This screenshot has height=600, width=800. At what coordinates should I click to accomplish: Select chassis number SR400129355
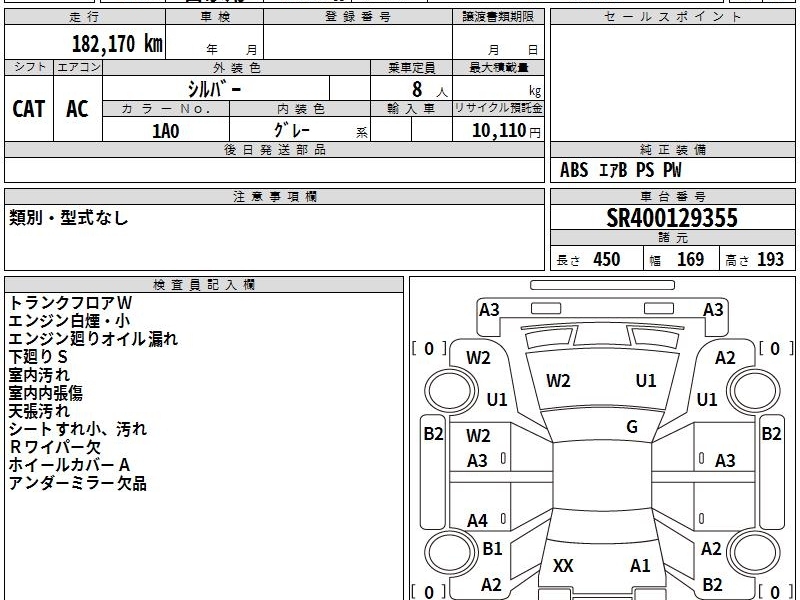(x=672, y=218)
